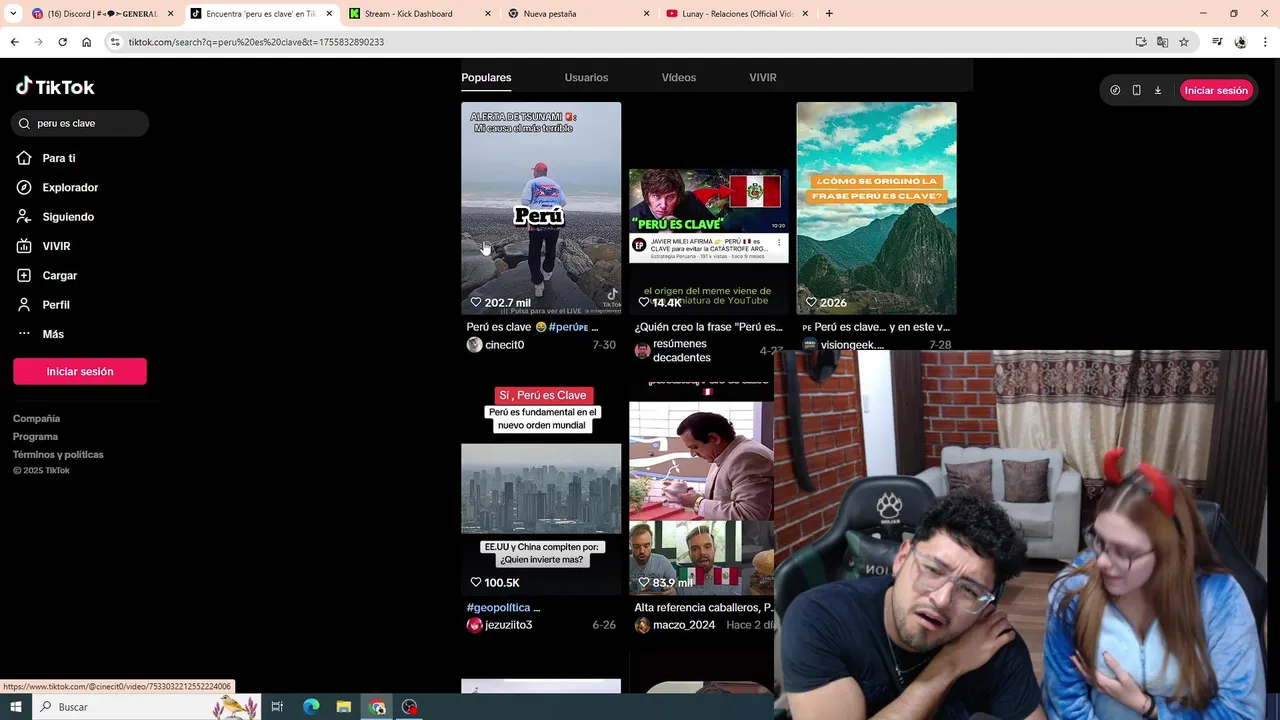Open the Windows Start menu
Image resolution: width=1280 pixels, height=720 pixels.
tap(15, 707)
